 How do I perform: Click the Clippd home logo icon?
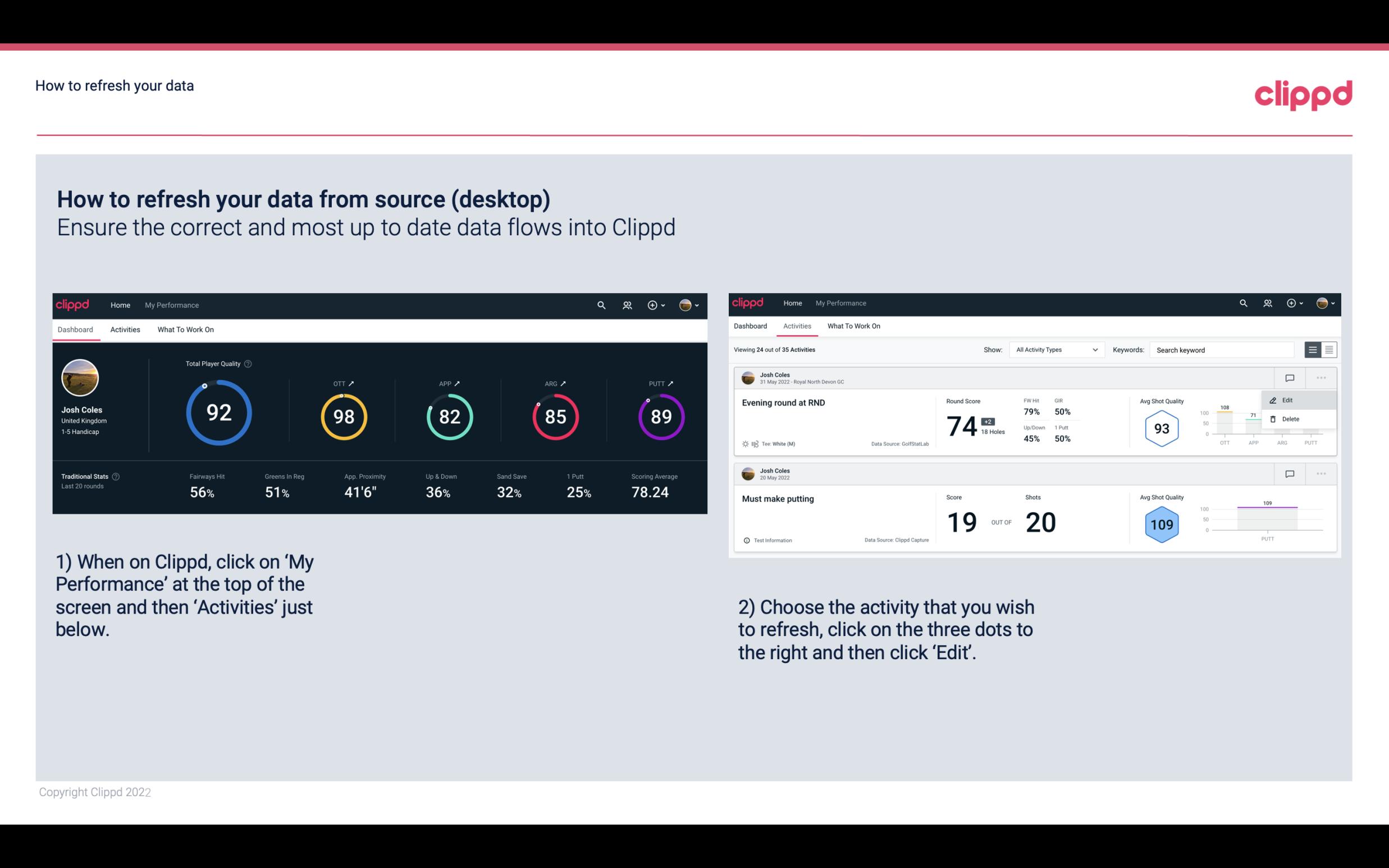tap(73, 304)
